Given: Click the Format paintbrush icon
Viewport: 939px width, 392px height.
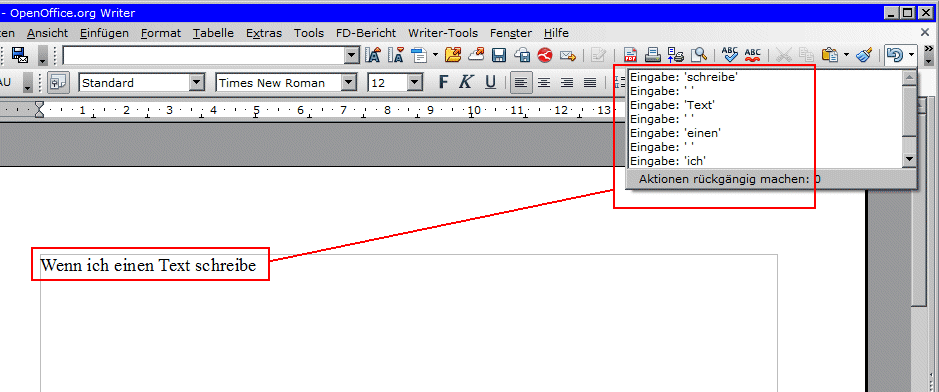Looking at the screenshot, I should tap(864, 56).
